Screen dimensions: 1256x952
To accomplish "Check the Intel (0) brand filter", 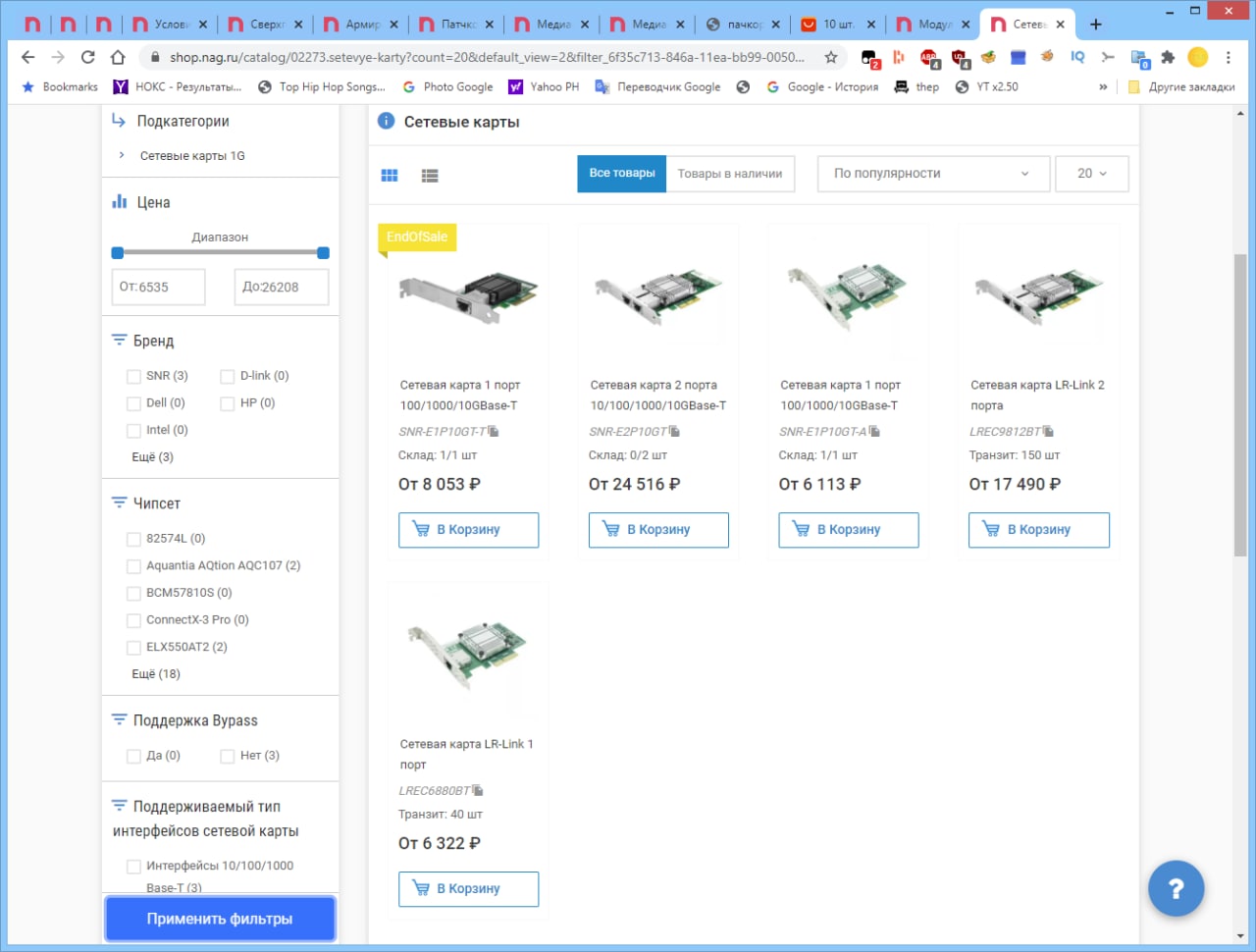I will point(133,430).
